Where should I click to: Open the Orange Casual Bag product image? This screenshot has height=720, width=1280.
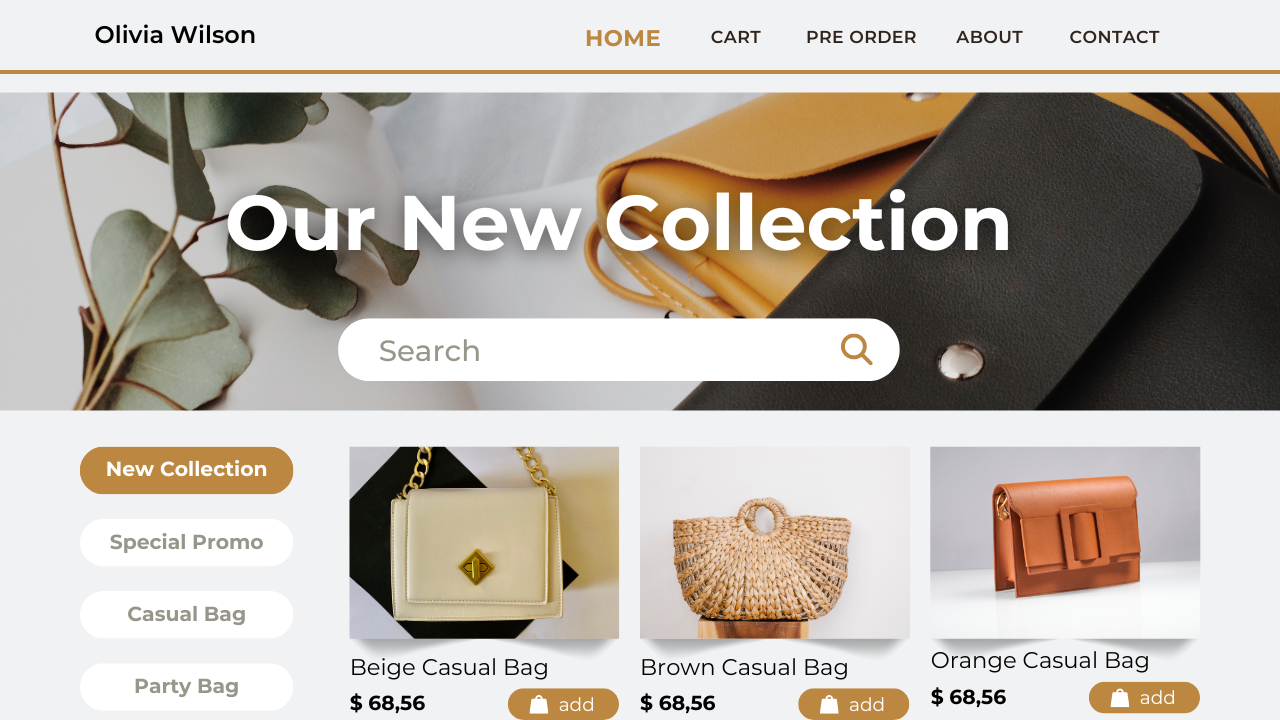[1065, 543]
